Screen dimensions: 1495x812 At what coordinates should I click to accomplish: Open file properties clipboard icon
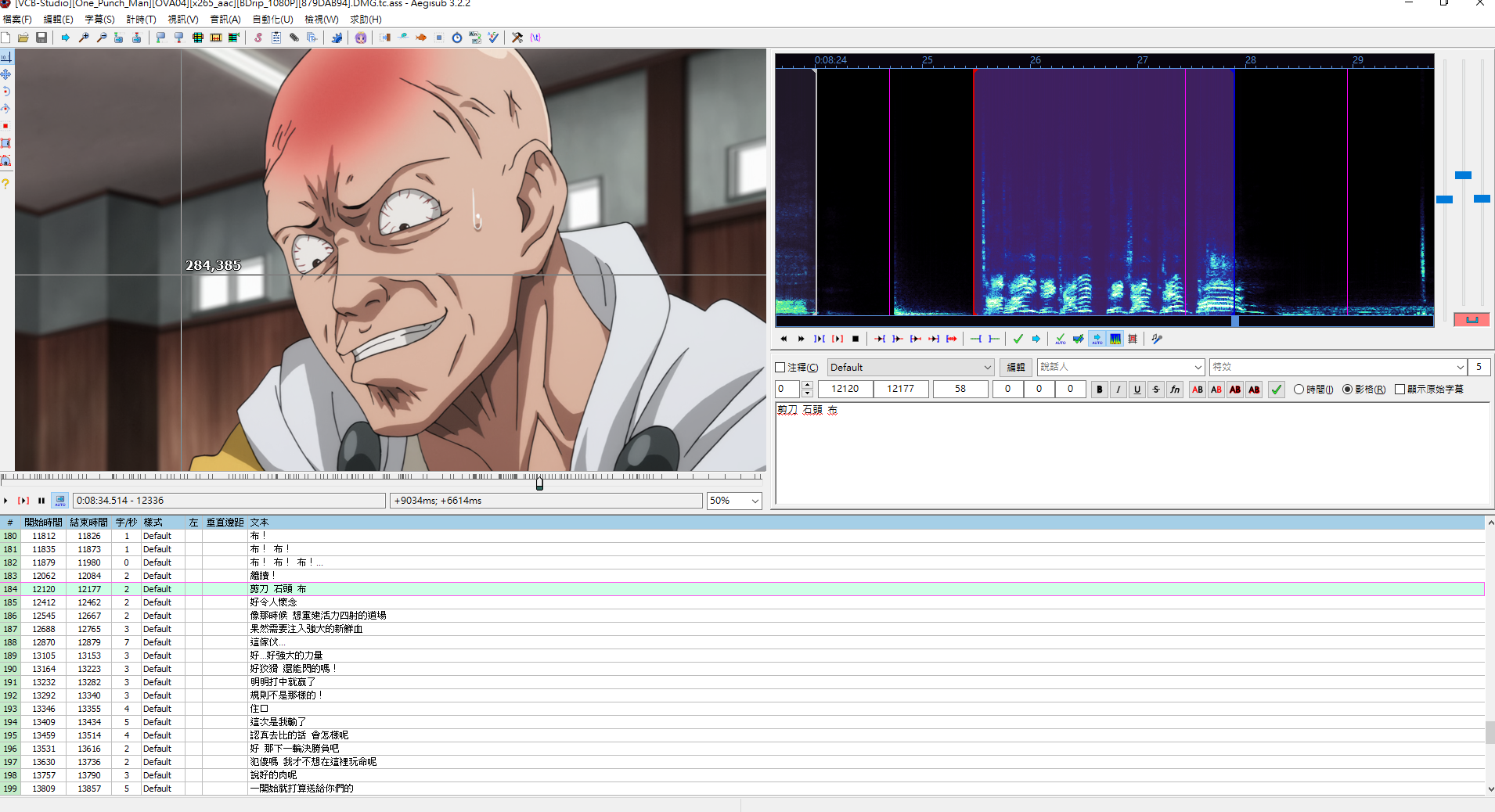276,38
